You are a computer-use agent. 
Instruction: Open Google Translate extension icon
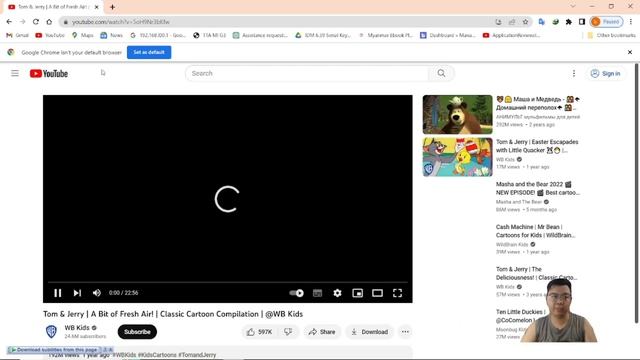[542, 22]
